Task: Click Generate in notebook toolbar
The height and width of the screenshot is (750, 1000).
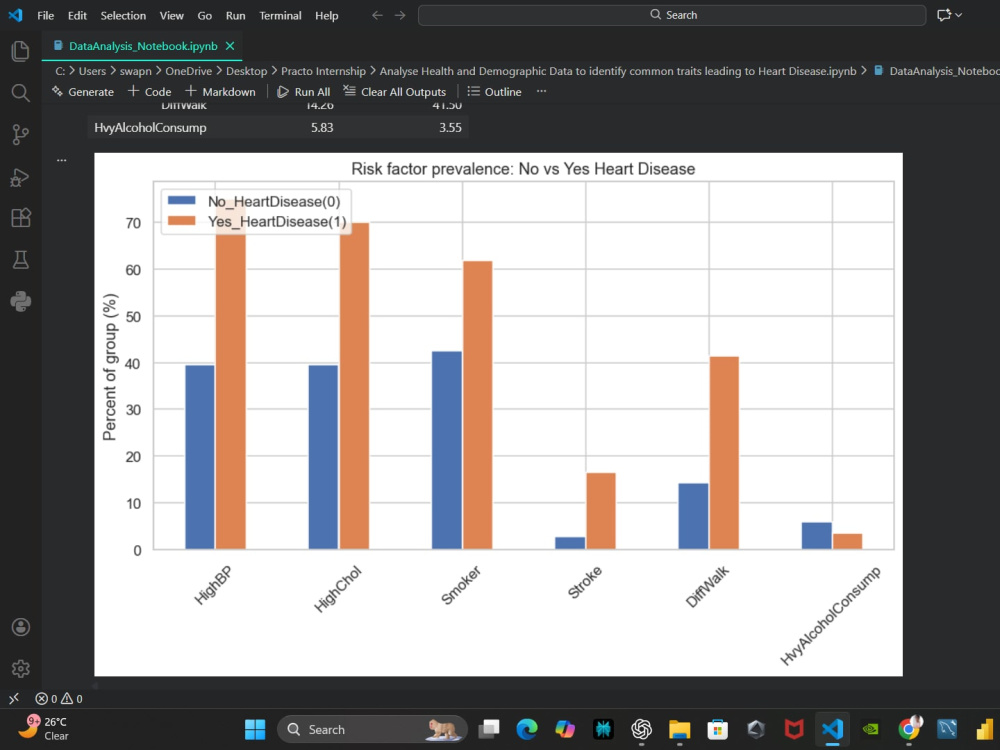Action: tap(83, 92)
